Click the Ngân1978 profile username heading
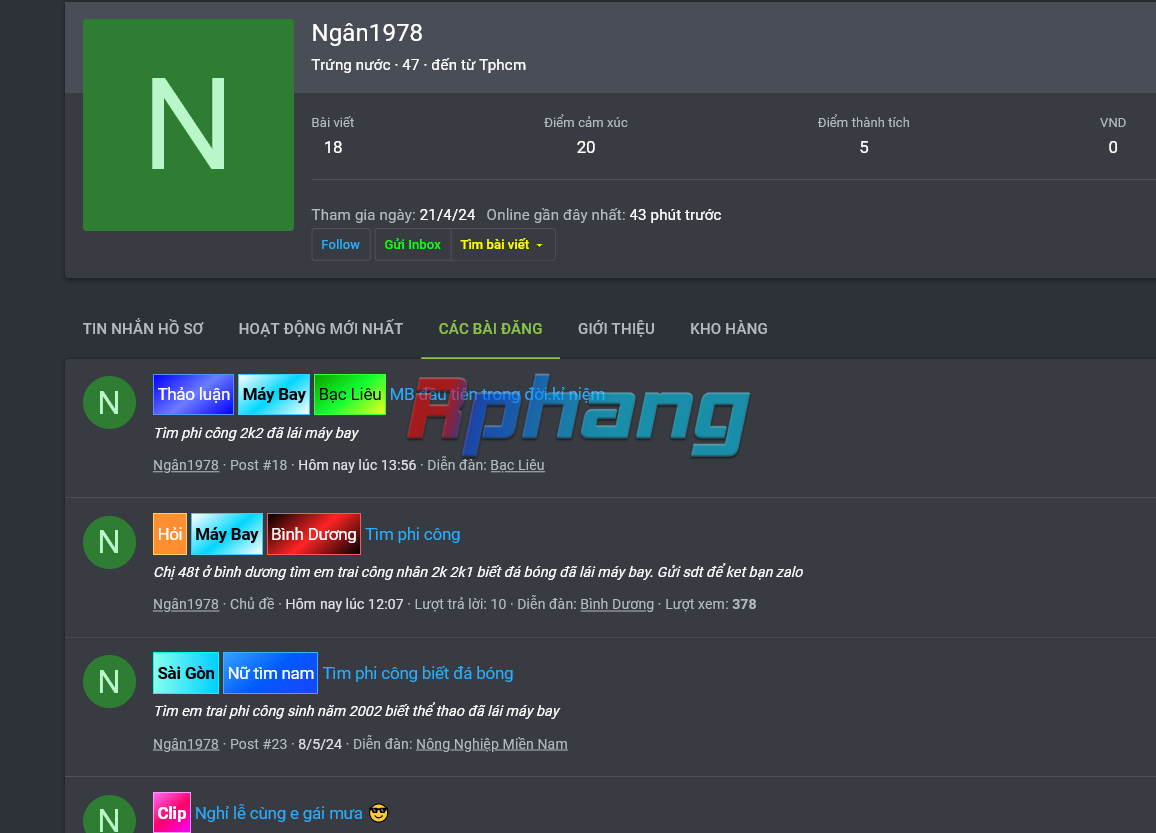This screenshot has height=833, width=1156. tap(367, 32)
